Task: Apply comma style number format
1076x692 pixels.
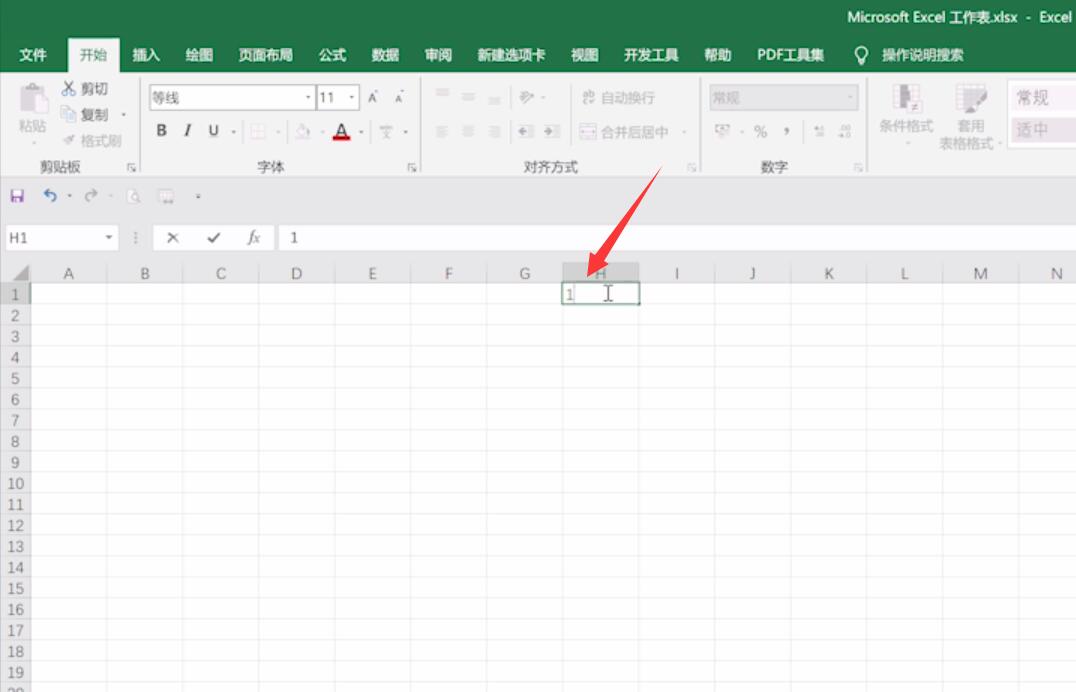Action: (786, 131)
